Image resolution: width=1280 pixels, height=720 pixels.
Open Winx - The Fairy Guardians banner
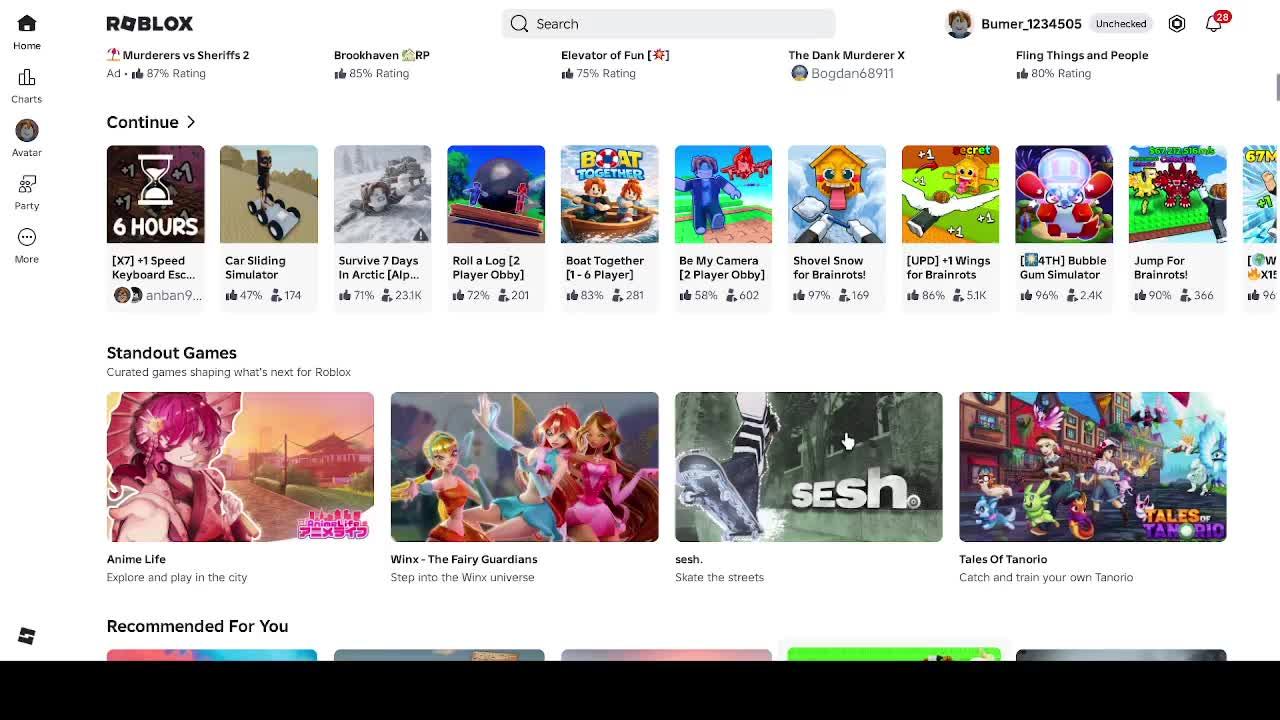[525, 467]
